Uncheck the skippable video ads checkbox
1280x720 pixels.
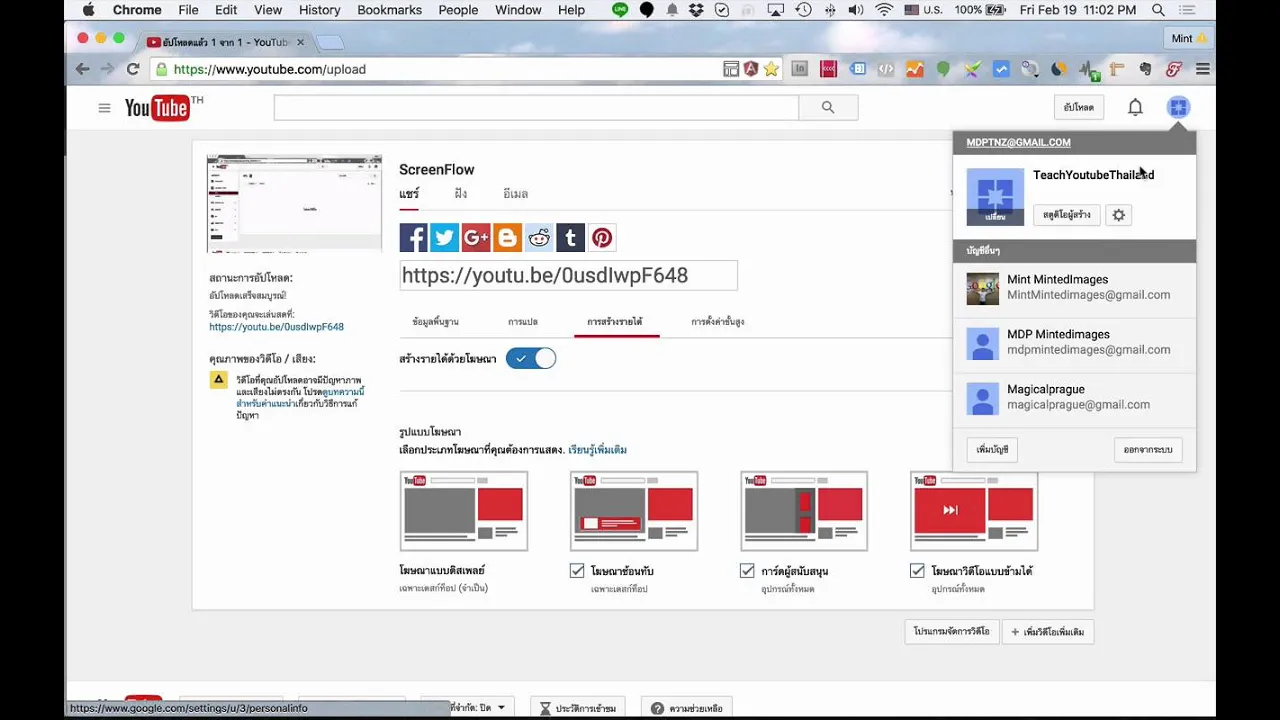tap(917, 571)
